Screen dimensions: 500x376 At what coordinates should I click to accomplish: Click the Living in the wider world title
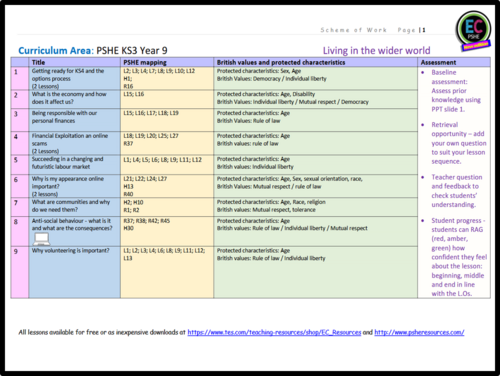pyautogui.click(x=376, y=51)
